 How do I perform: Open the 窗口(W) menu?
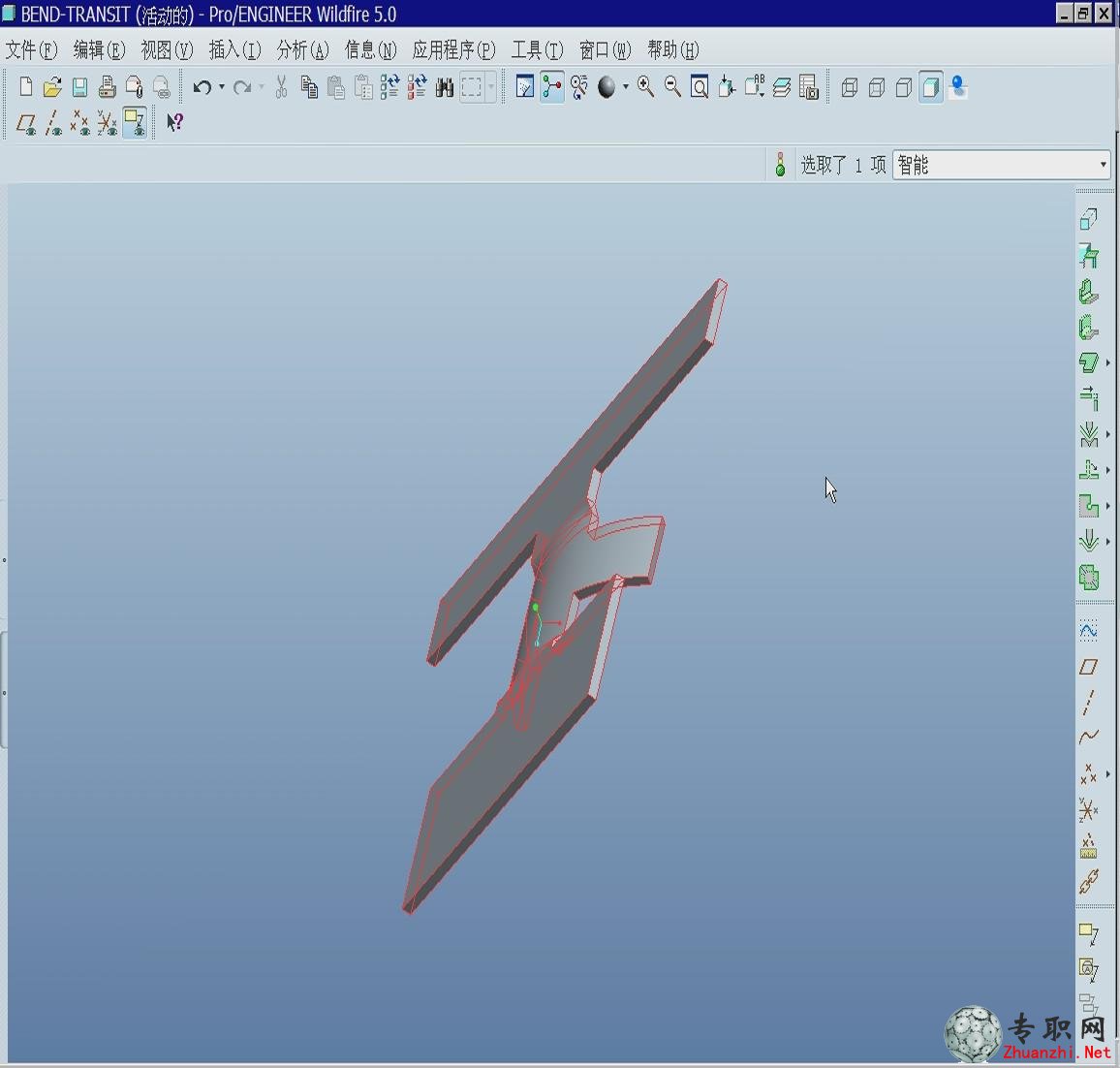tap(605, 50)
